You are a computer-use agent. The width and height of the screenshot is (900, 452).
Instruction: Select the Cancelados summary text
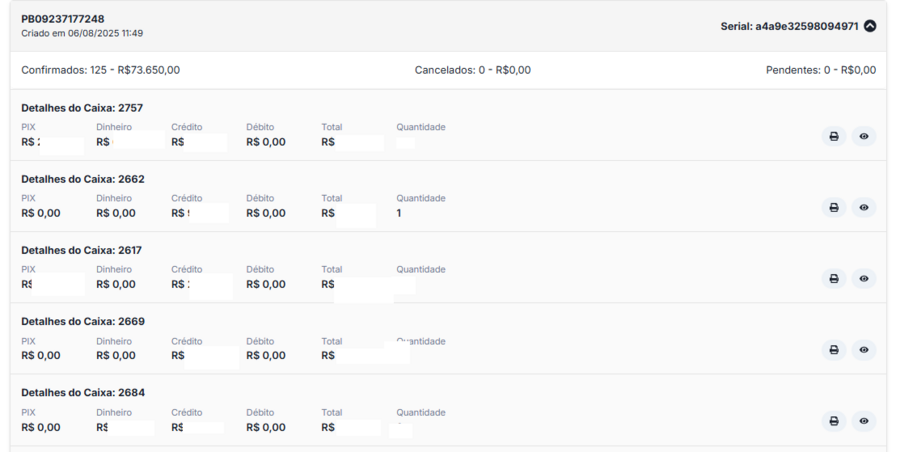coord(472,70)
